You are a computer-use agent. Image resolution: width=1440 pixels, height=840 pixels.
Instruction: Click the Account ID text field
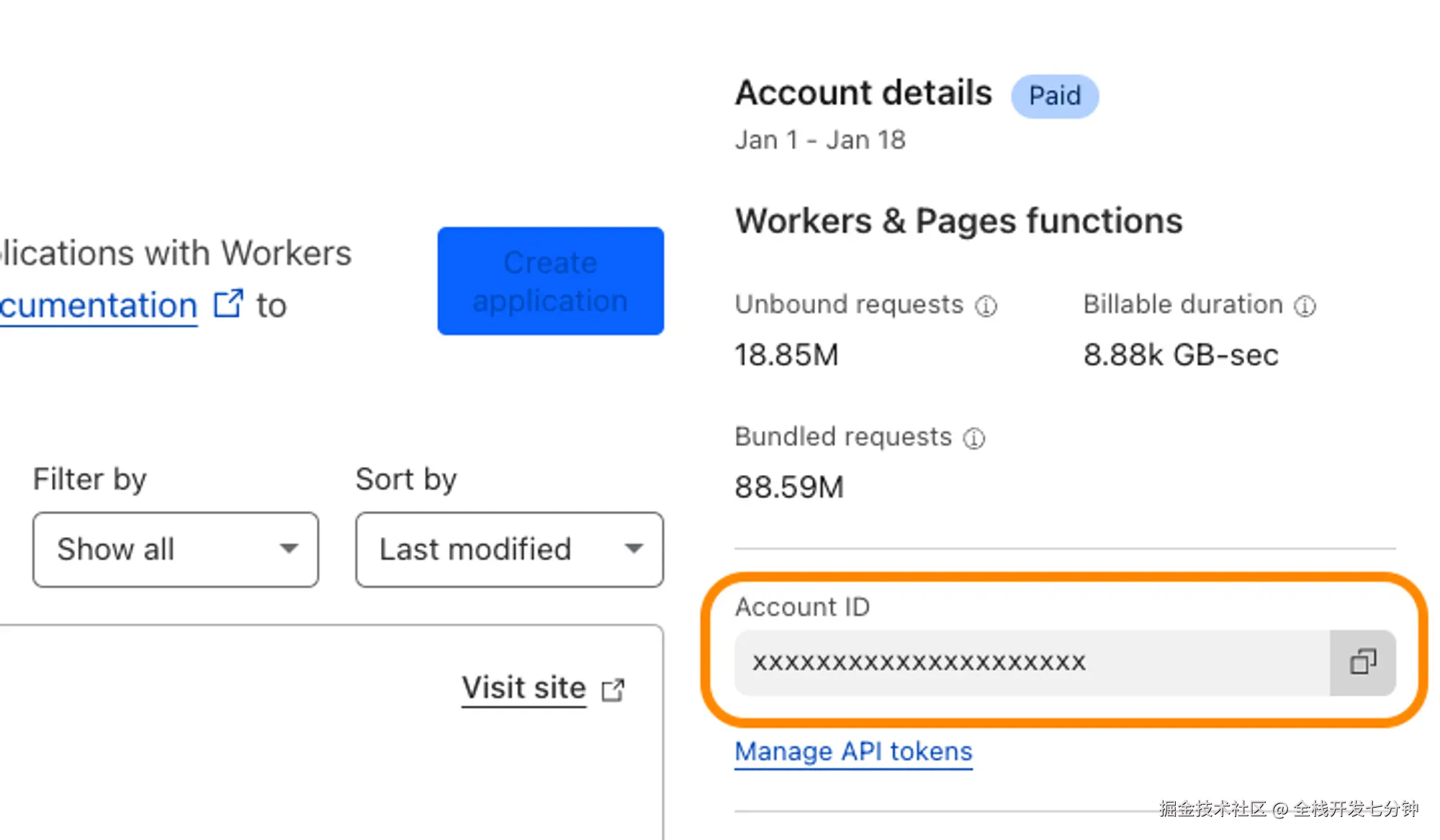[x=1030, y=663]
